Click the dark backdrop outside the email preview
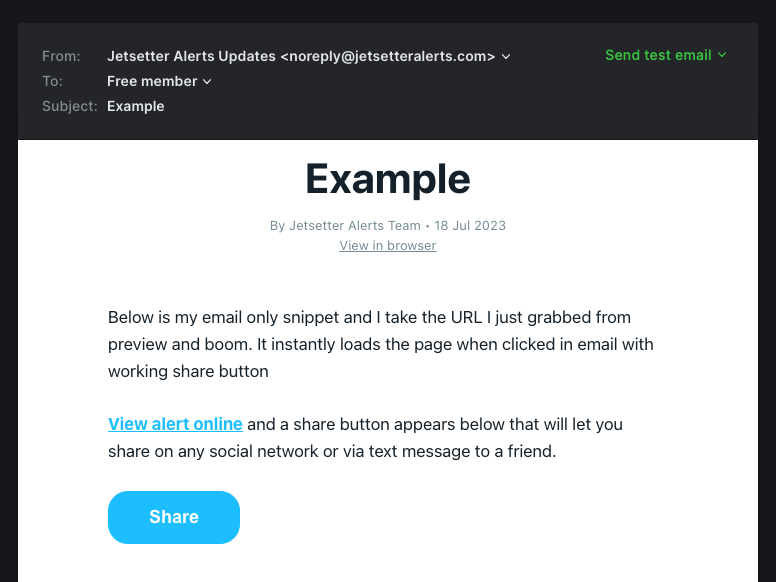The height and width of the screenshot is (582, 776). pos(8,297)
